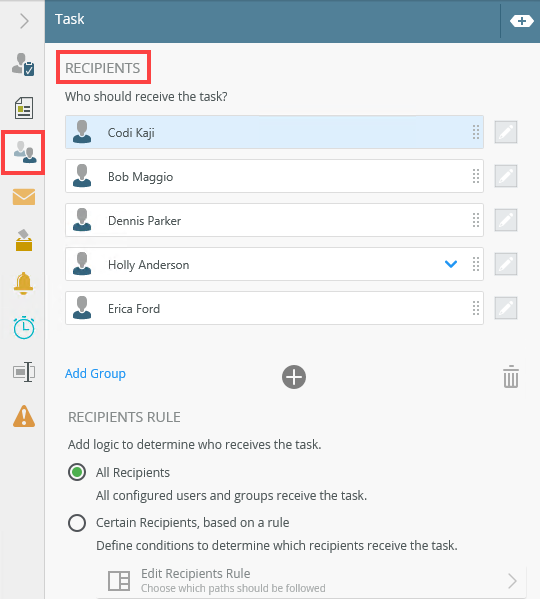This screenshot has width=540, height=599.
Task: Expand the Holly Anderson dropdown chevron
Action: coord(451,264)
